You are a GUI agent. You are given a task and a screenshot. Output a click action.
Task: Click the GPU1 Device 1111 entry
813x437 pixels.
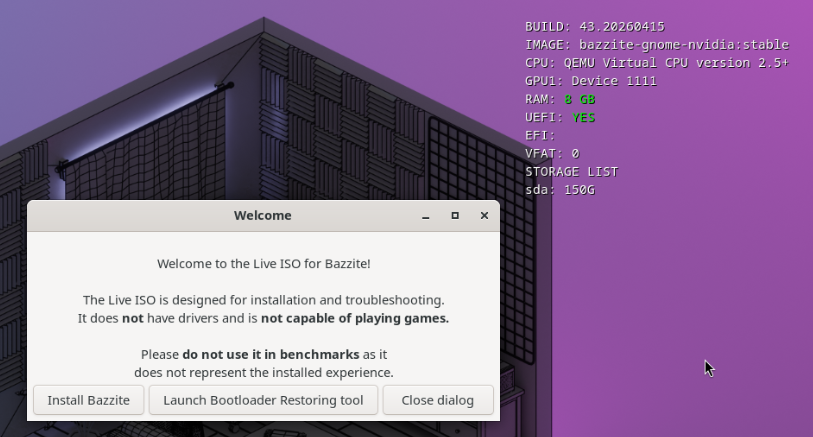(x=590, y=81)
